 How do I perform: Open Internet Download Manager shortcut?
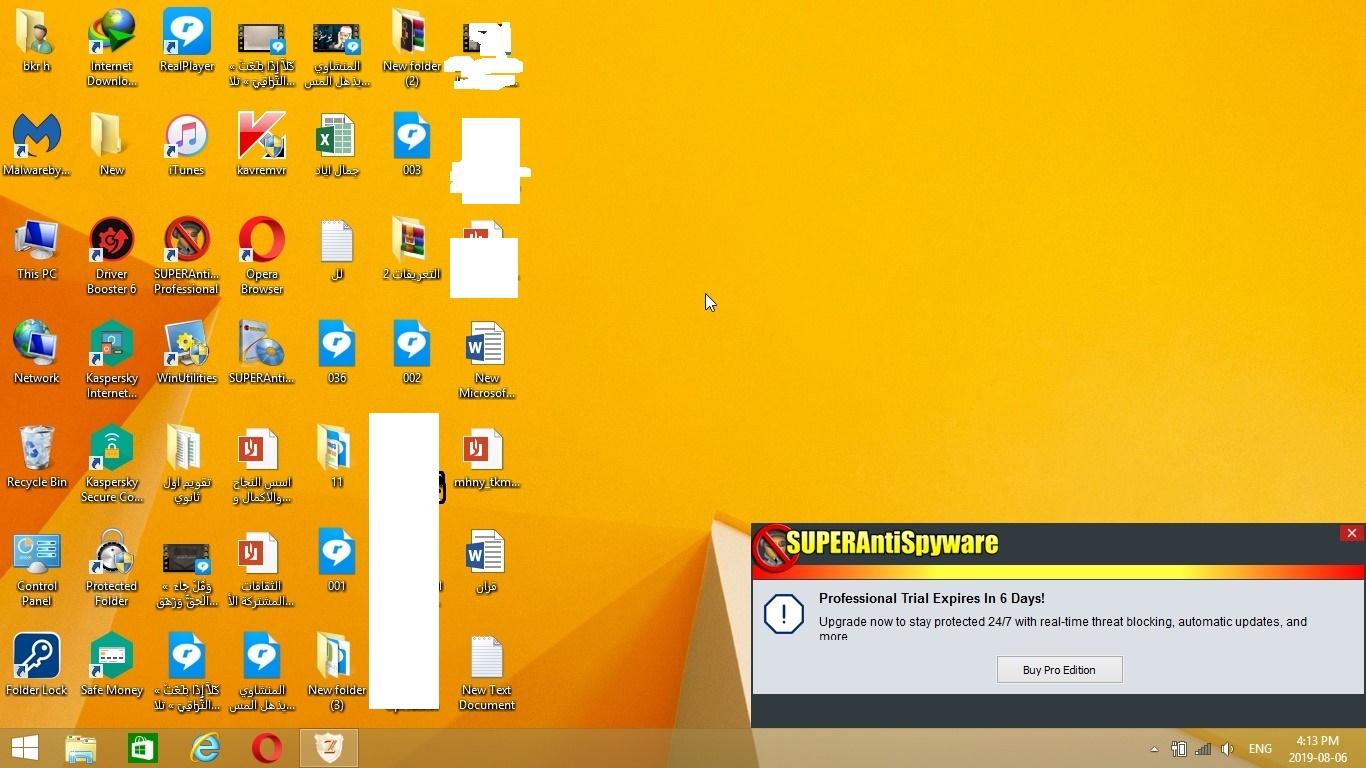(112, 48)
